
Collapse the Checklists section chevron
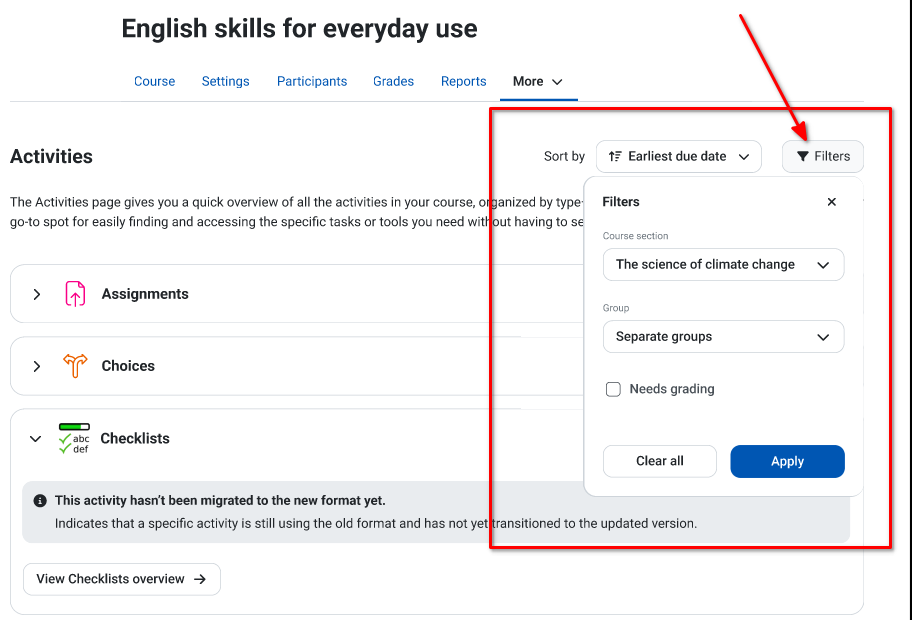pos(35,439)
